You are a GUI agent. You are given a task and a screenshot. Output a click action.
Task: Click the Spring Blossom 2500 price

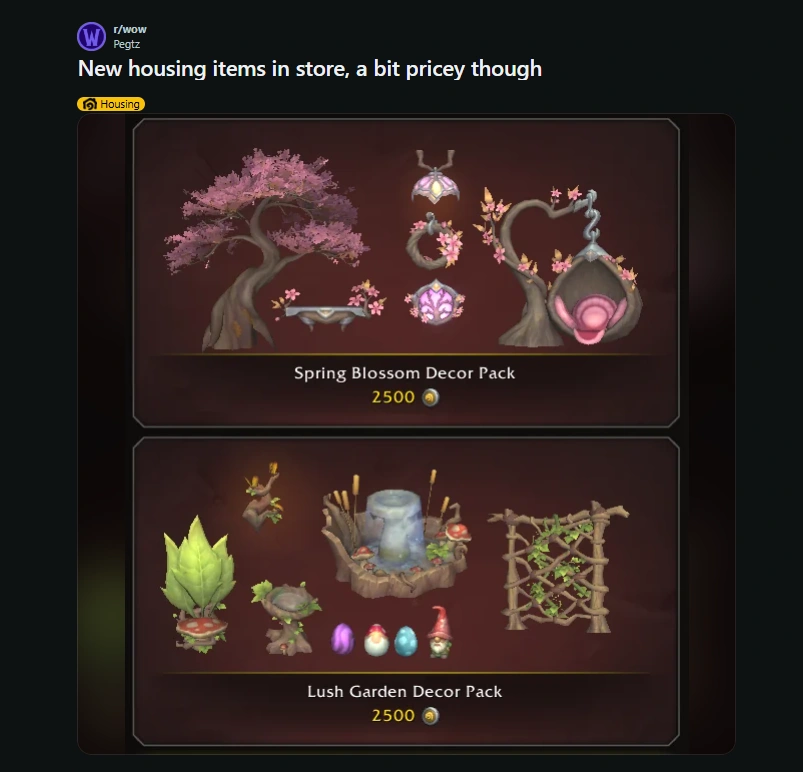pos(393,398)
